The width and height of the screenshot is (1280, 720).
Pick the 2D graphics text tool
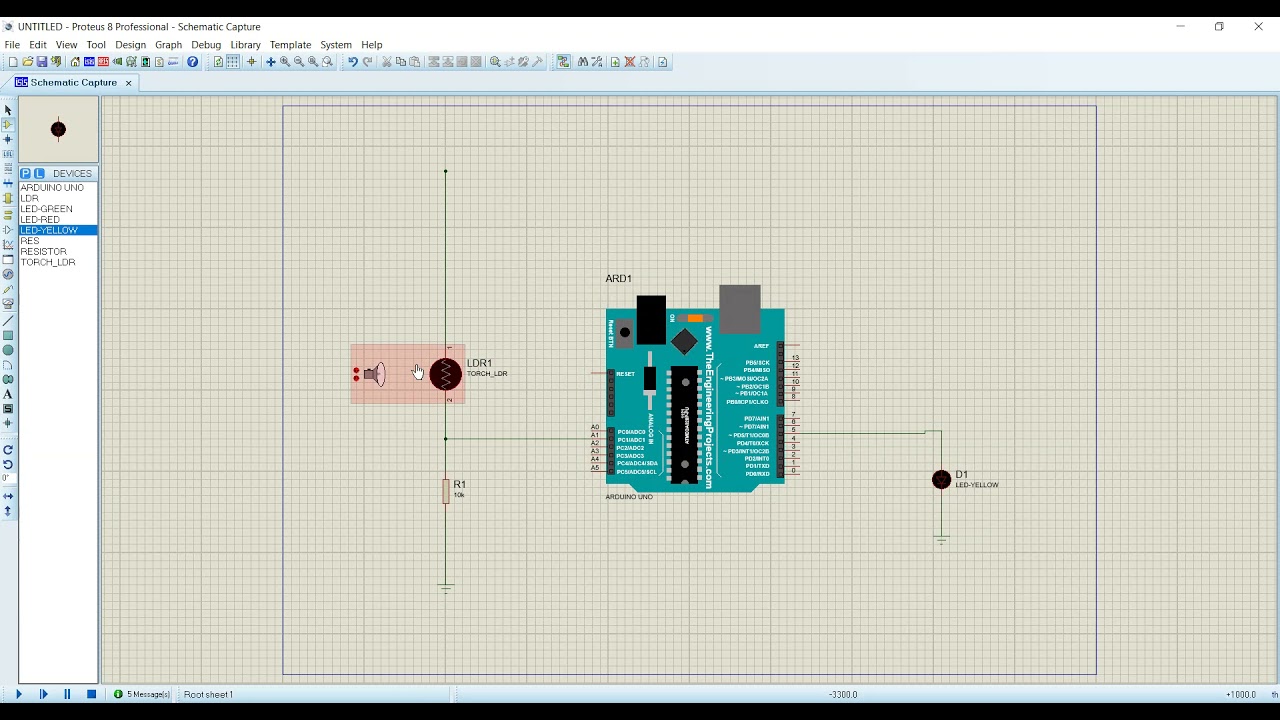pos(8,395)
